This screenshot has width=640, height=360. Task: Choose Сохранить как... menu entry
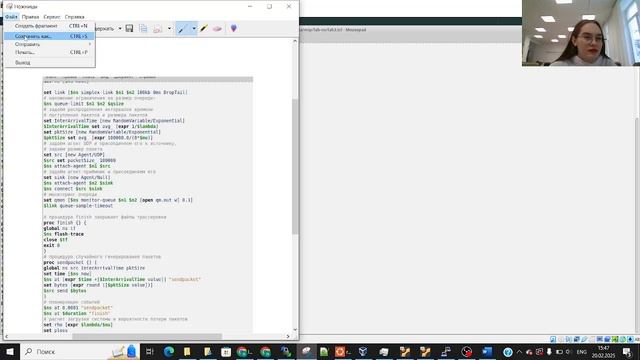tap(49, 36)
